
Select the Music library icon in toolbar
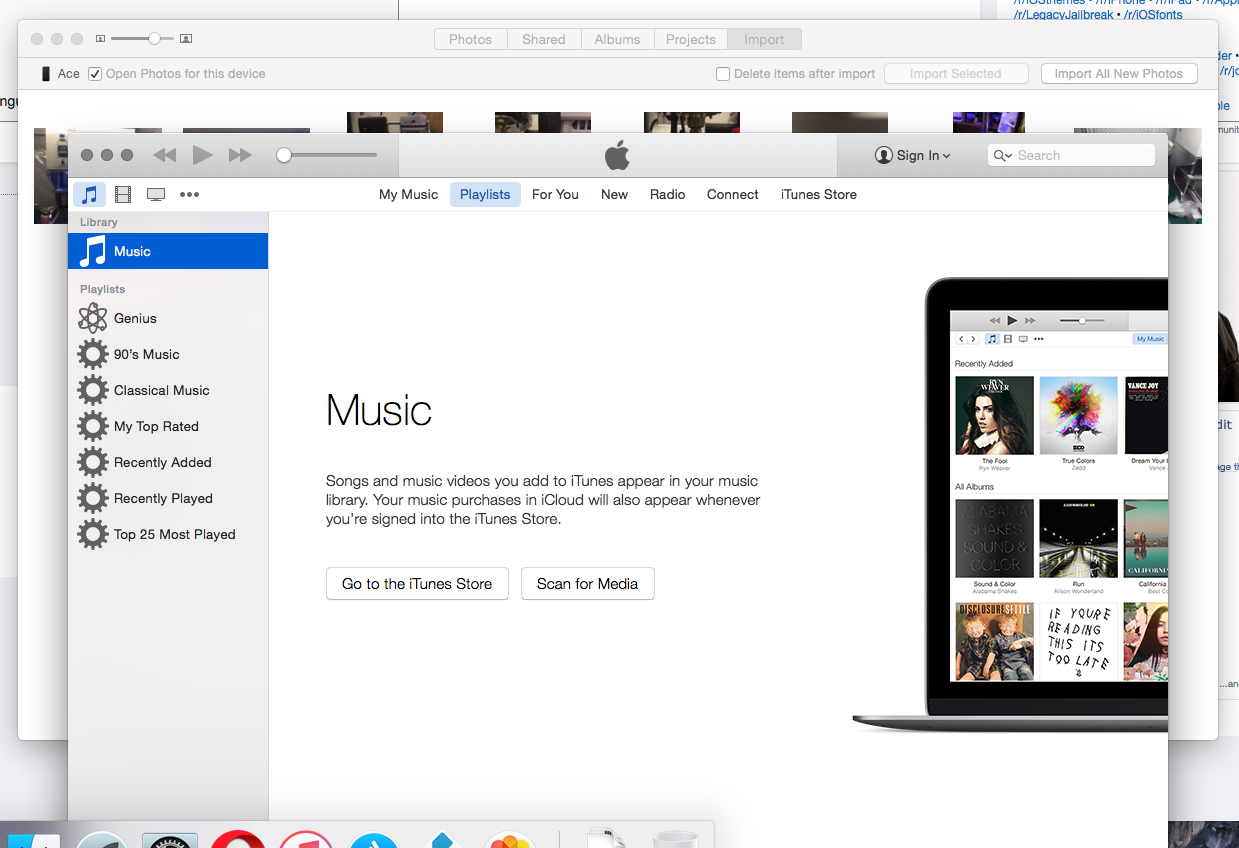click(90, 195)
